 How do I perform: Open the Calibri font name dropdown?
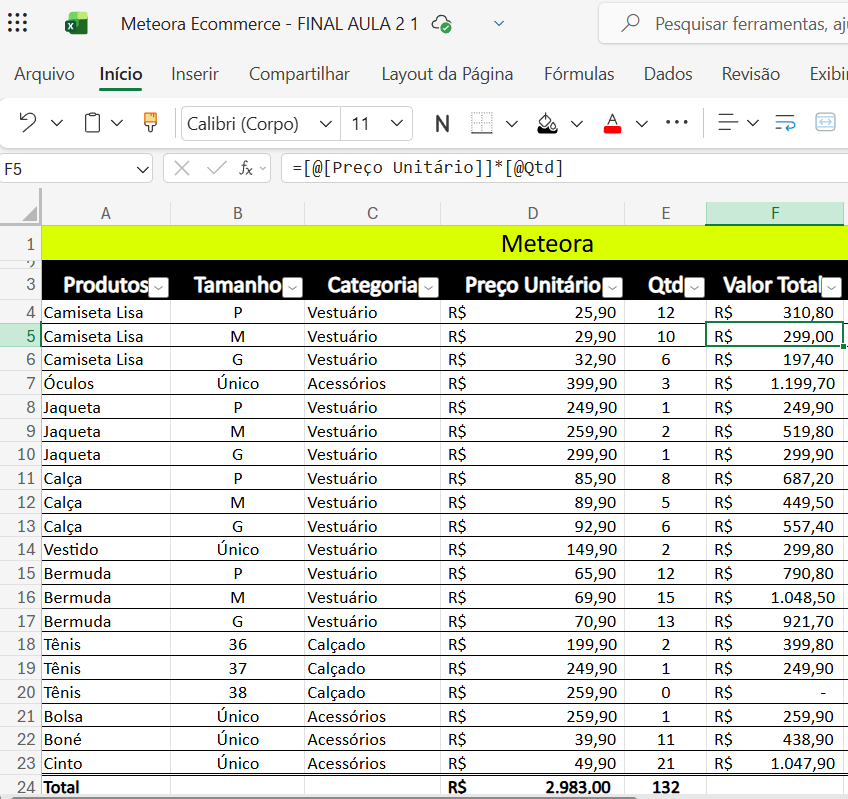click(325, 124)
